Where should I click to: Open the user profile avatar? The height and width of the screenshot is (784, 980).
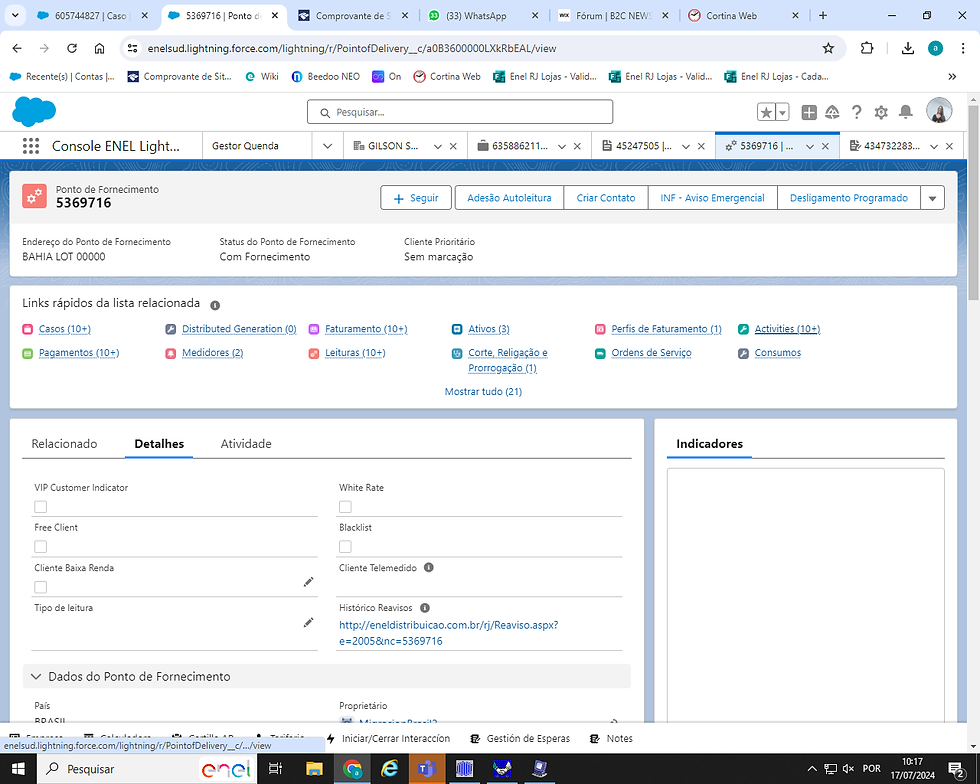(x=939, y=111)
